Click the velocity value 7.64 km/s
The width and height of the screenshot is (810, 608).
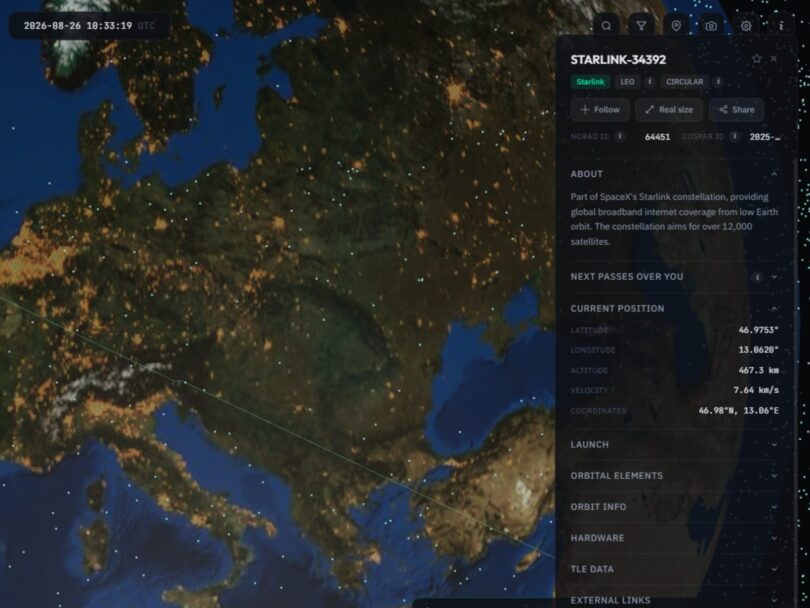coord(756,390)
